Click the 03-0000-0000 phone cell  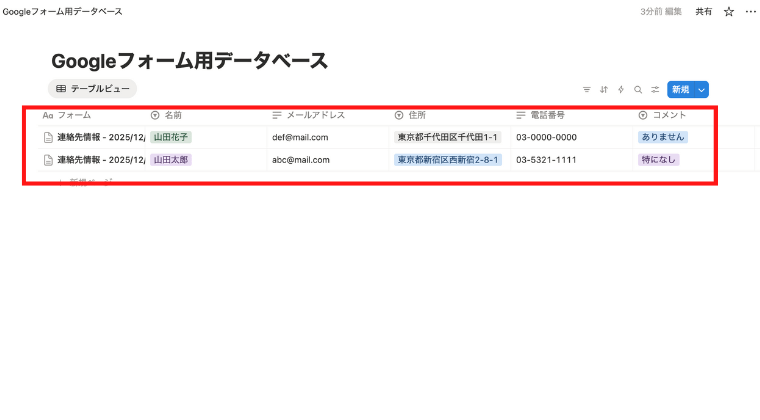coord(546,137)
